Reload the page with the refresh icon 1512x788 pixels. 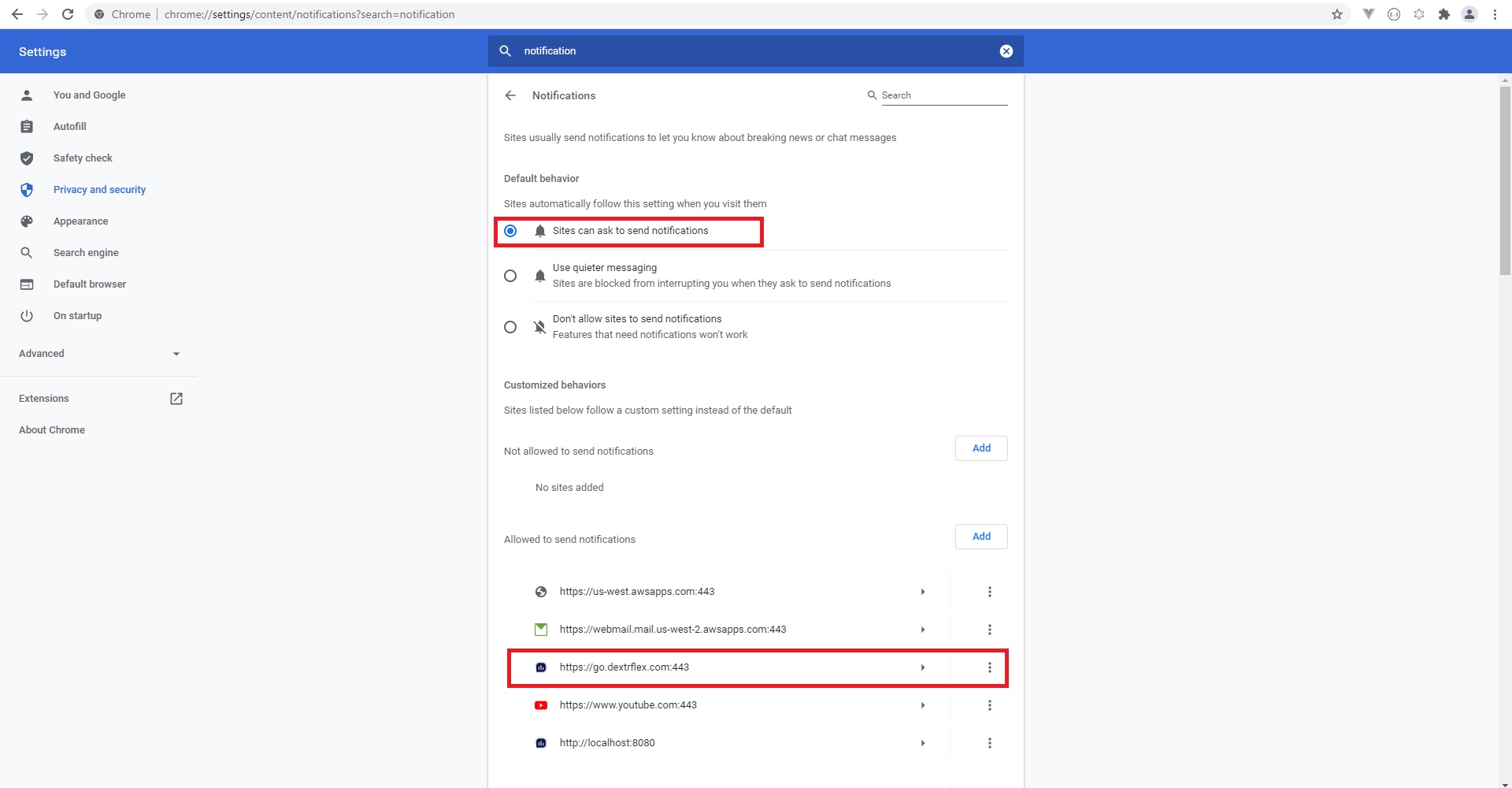(x=68, y=14)
